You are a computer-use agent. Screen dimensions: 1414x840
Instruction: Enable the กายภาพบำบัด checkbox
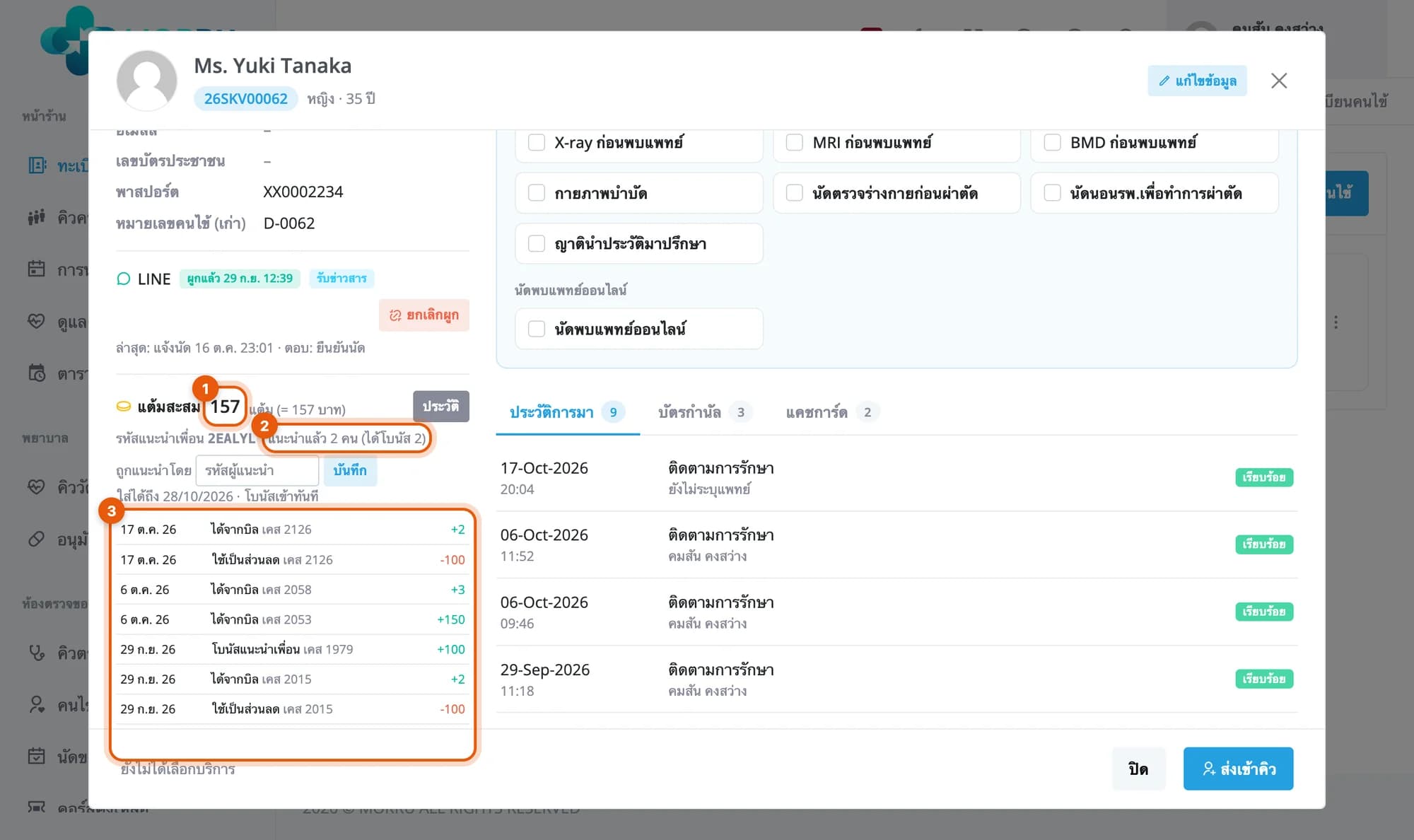(537, 193)
